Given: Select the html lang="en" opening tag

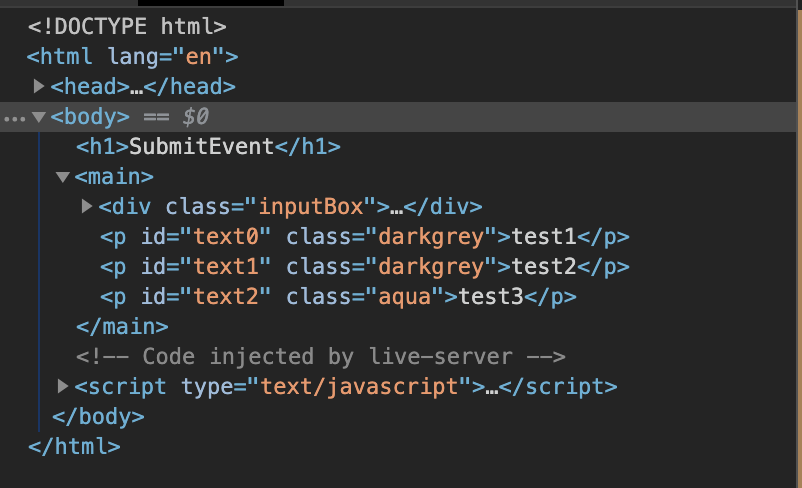Looking at the screenshot, I should (x=132, y=56).
